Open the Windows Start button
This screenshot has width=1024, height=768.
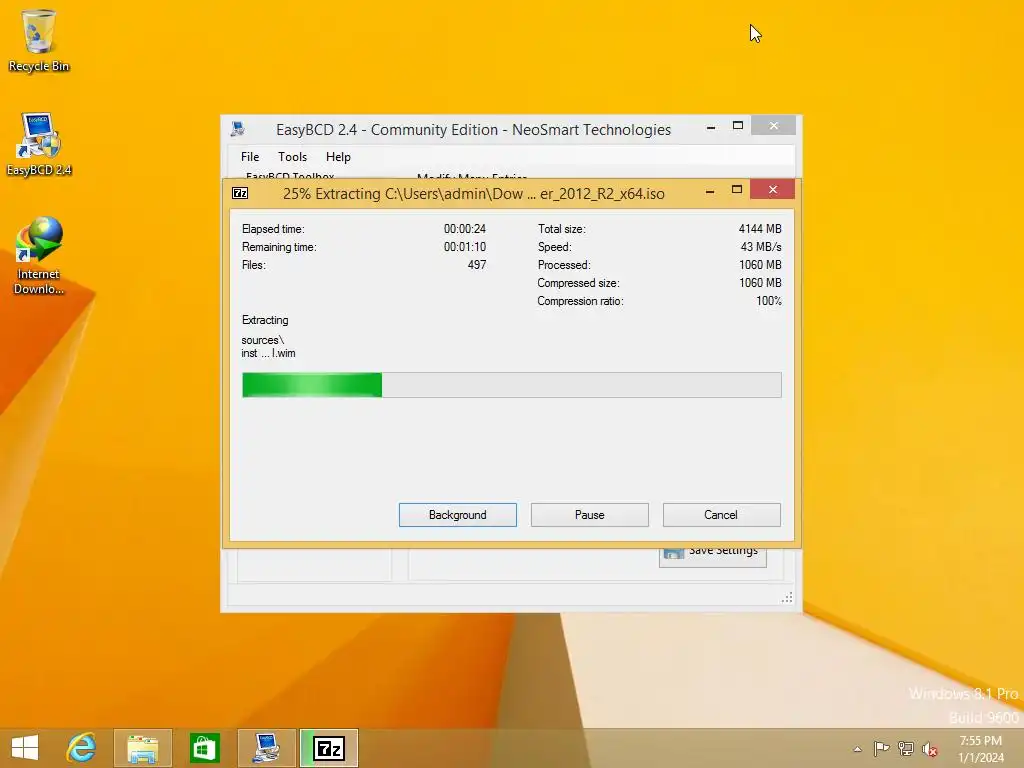click(x=25, y=748)
